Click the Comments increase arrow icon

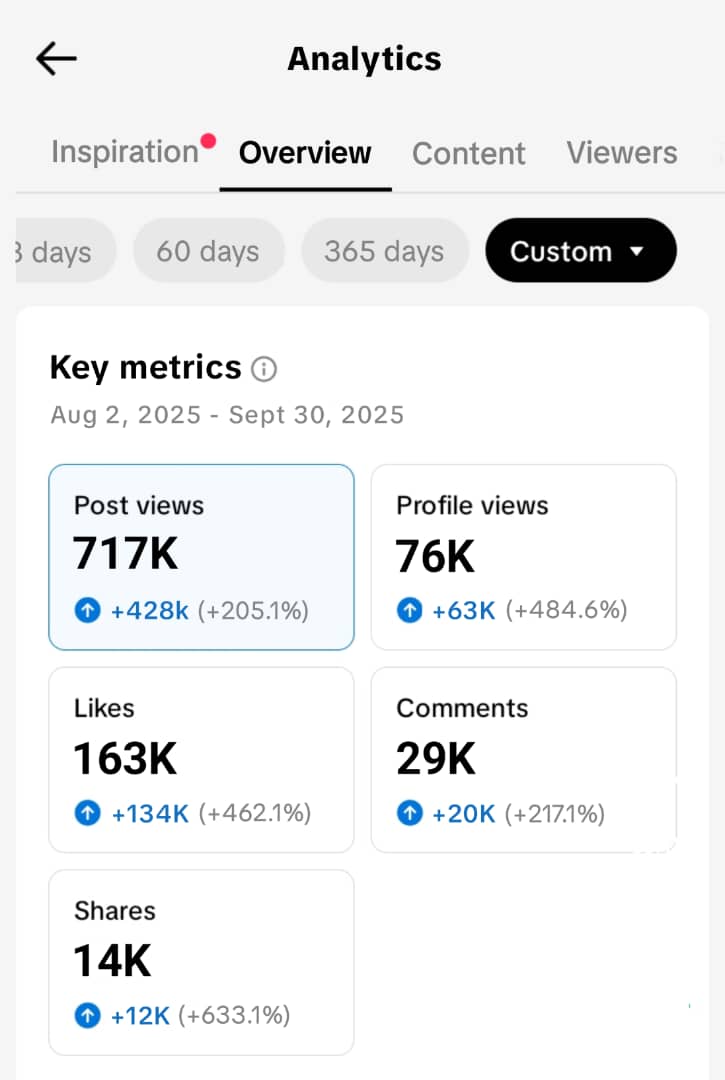[410, 814]
